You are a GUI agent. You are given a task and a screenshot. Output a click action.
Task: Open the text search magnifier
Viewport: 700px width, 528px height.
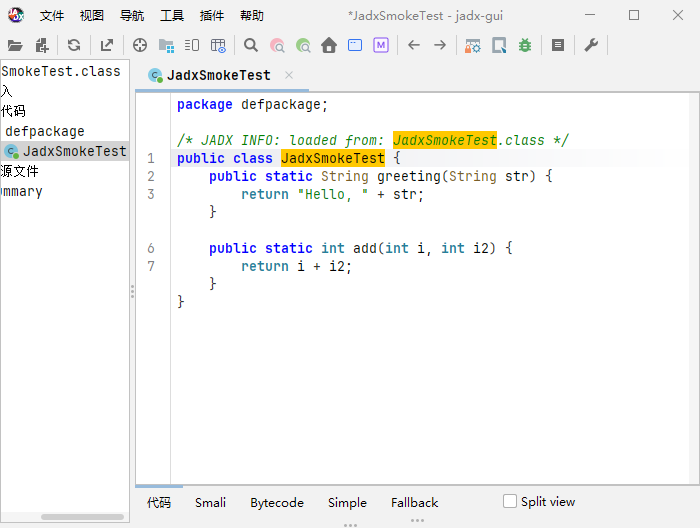251,45
